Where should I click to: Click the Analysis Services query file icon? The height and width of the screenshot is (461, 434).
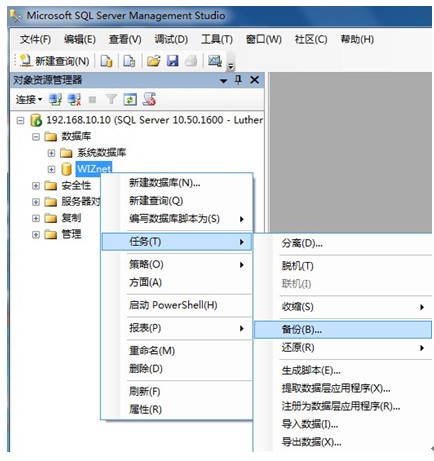129,61
